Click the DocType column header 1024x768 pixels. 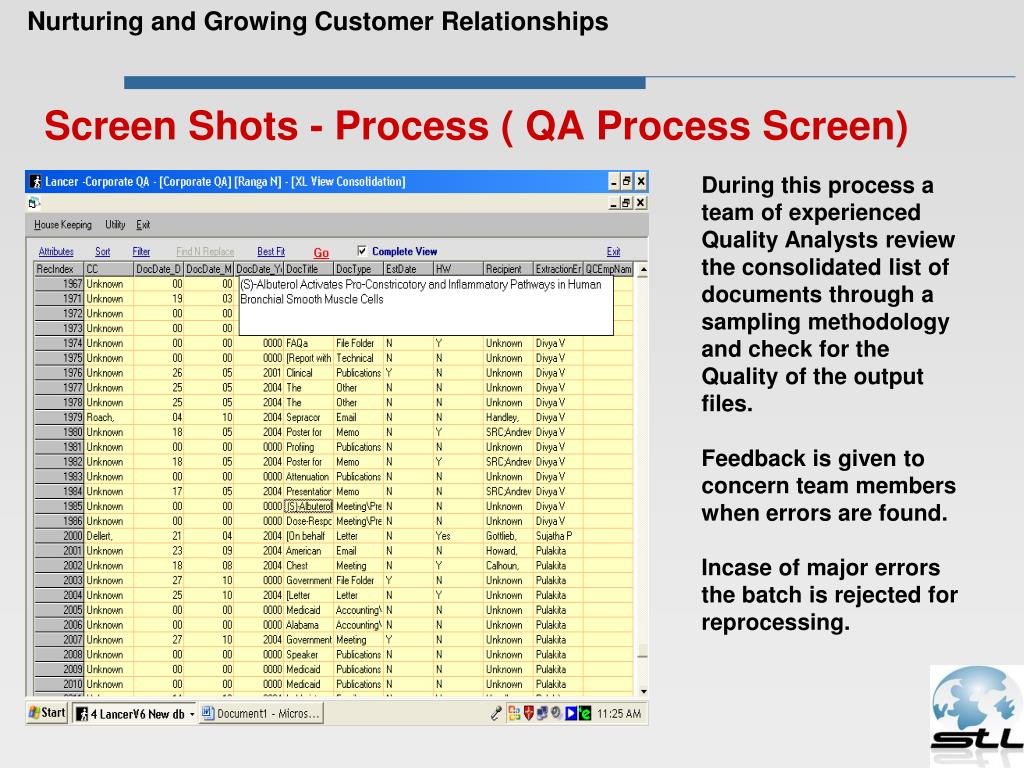coord(358,269)
